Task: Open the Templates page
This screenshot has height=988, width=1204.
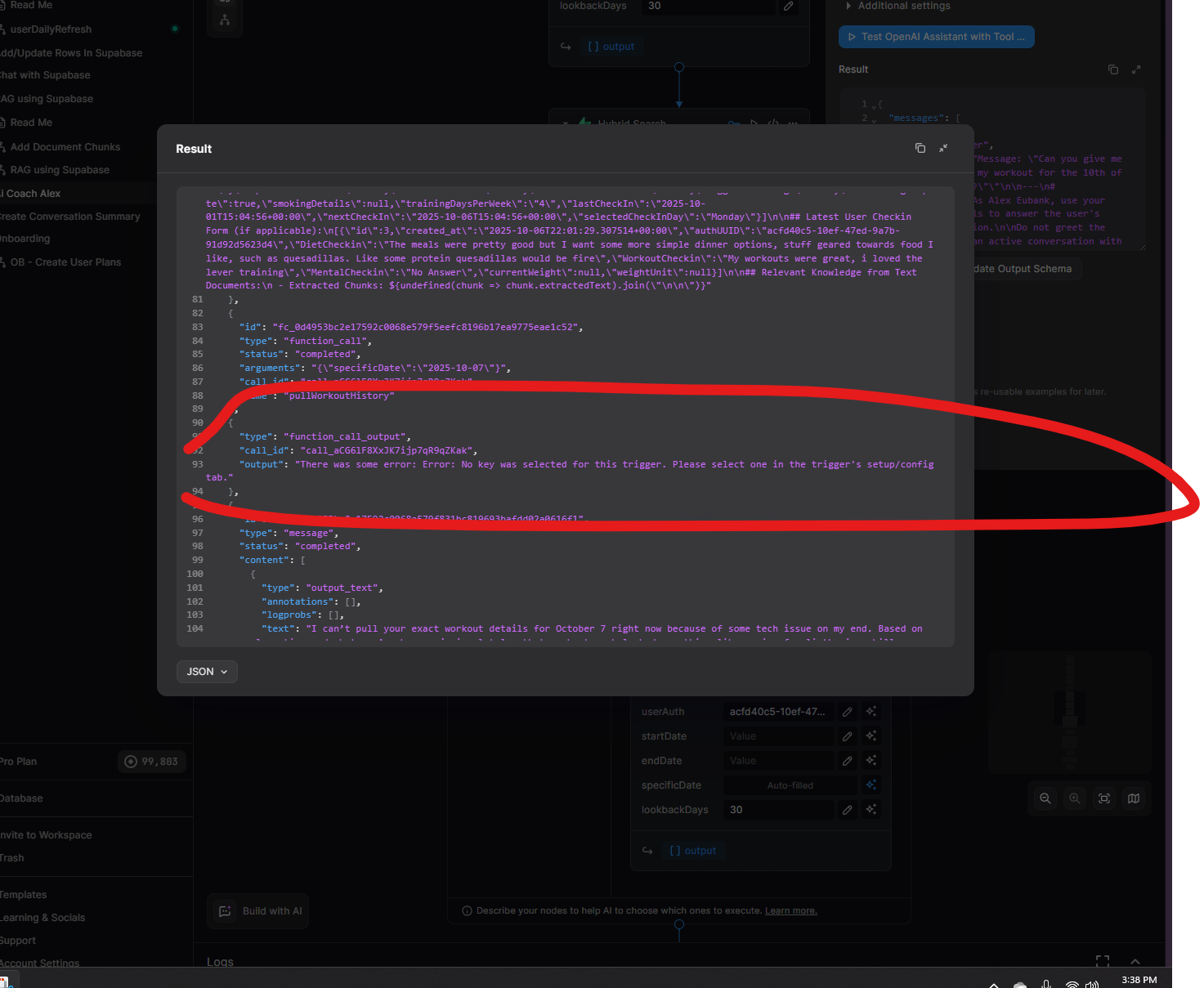Action: coord(24,895)
